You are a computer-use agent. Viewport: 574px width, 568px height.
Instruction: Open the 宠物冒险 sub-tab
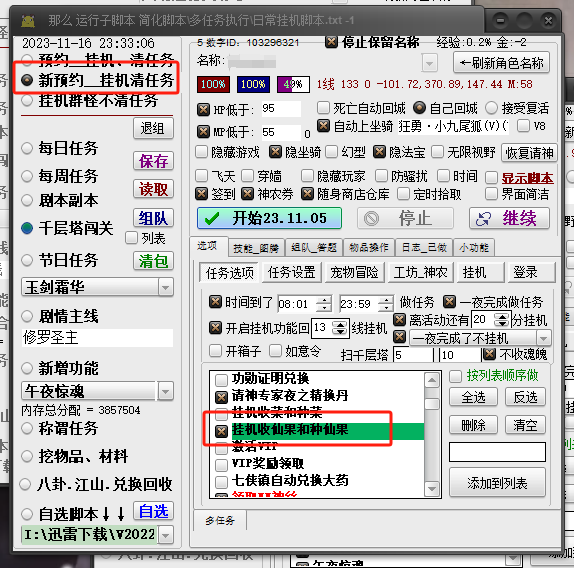(354, 273)
